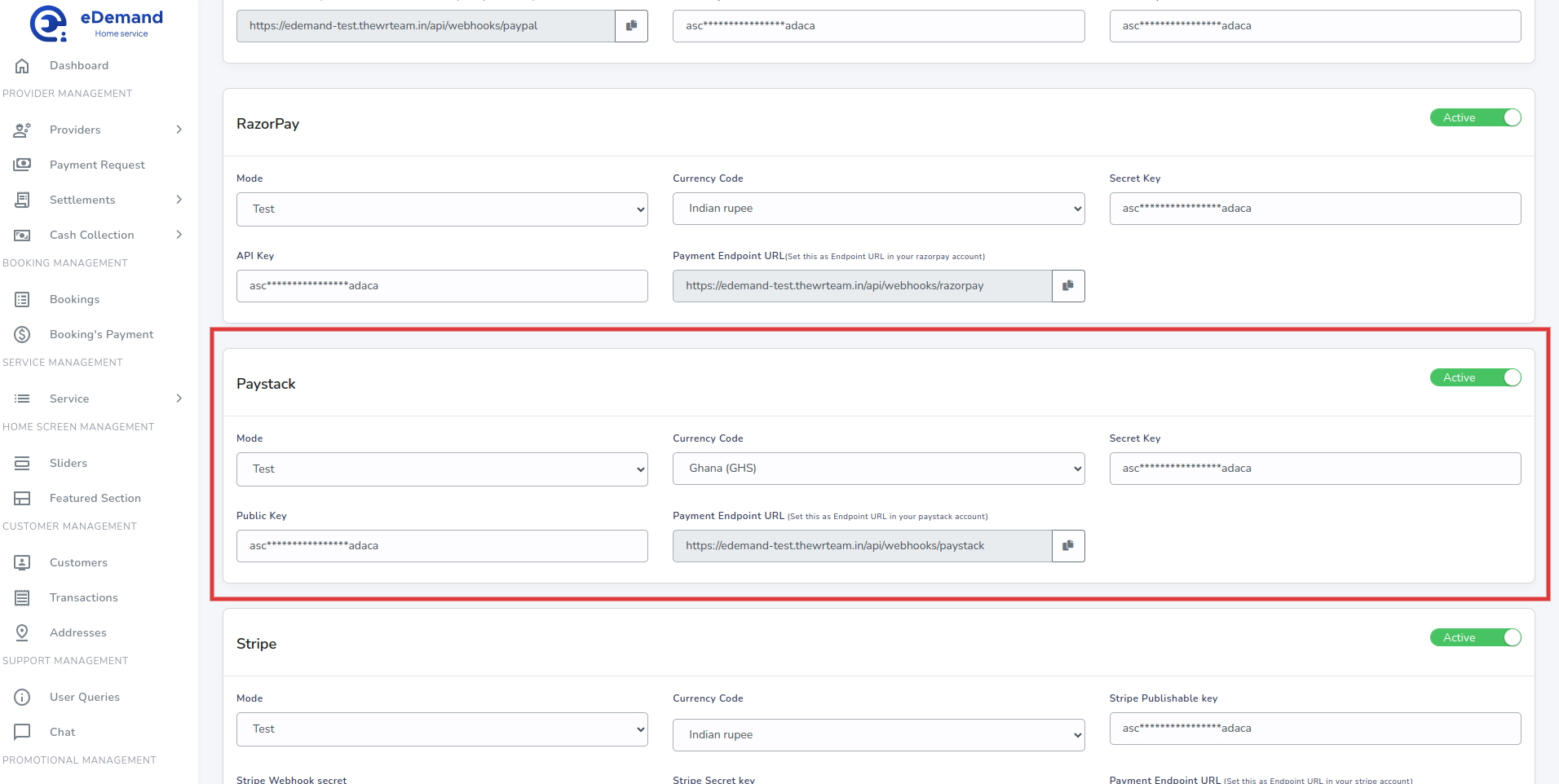Toggle Paystack Active switch

tap(1475, 377)
